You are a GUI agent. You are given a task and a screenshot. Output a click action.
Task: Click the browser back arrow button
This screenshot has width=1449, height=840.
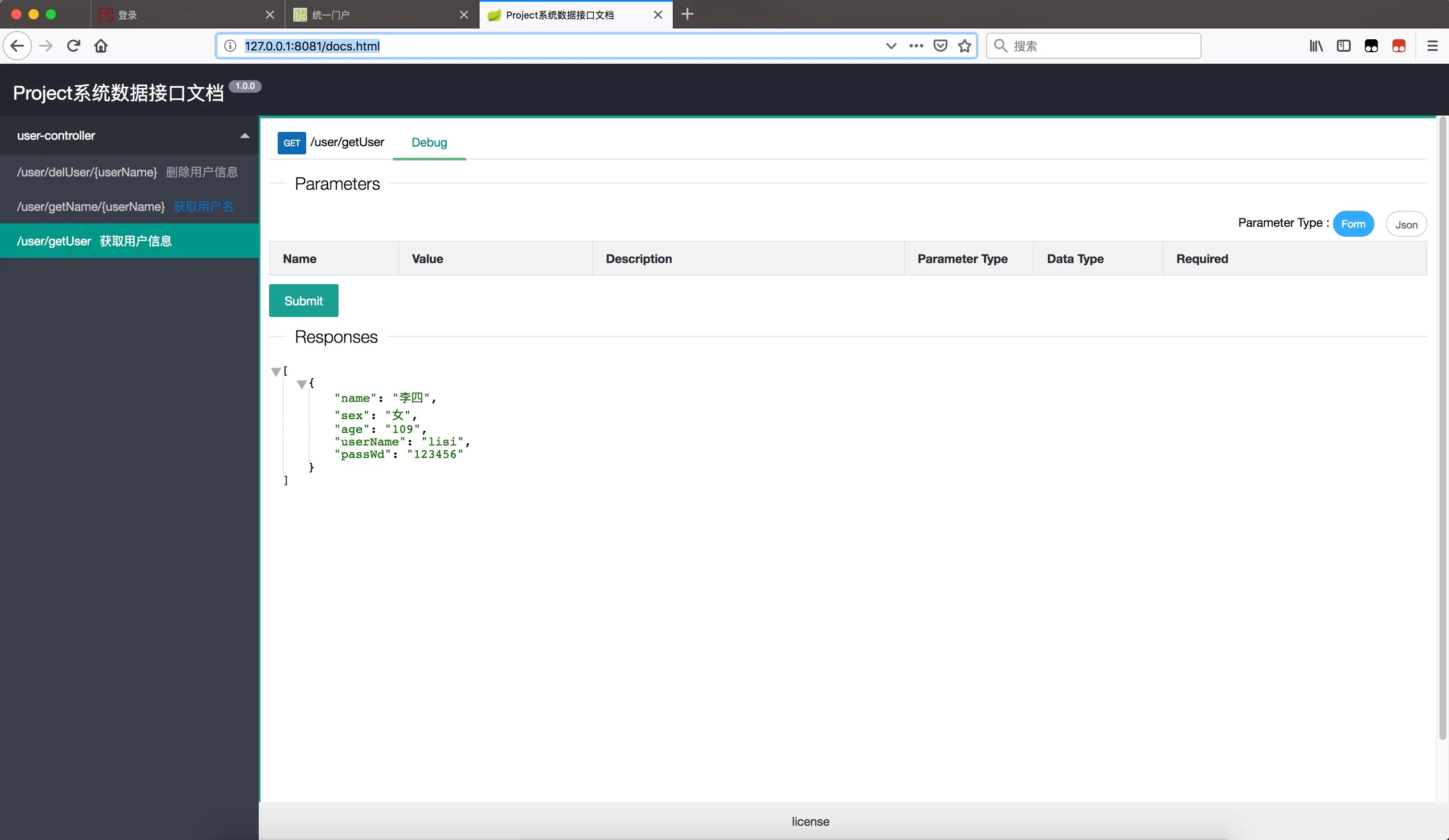[17, 46]
